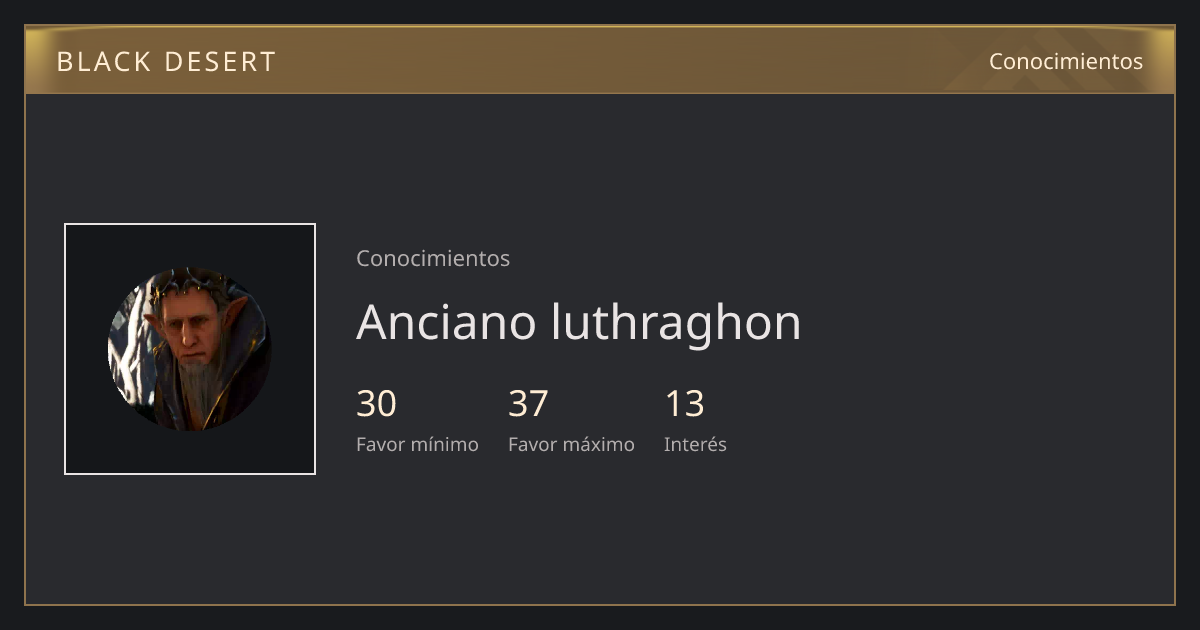
Task: Click the word luthraghon in title
Action: [x=677, y=323]
